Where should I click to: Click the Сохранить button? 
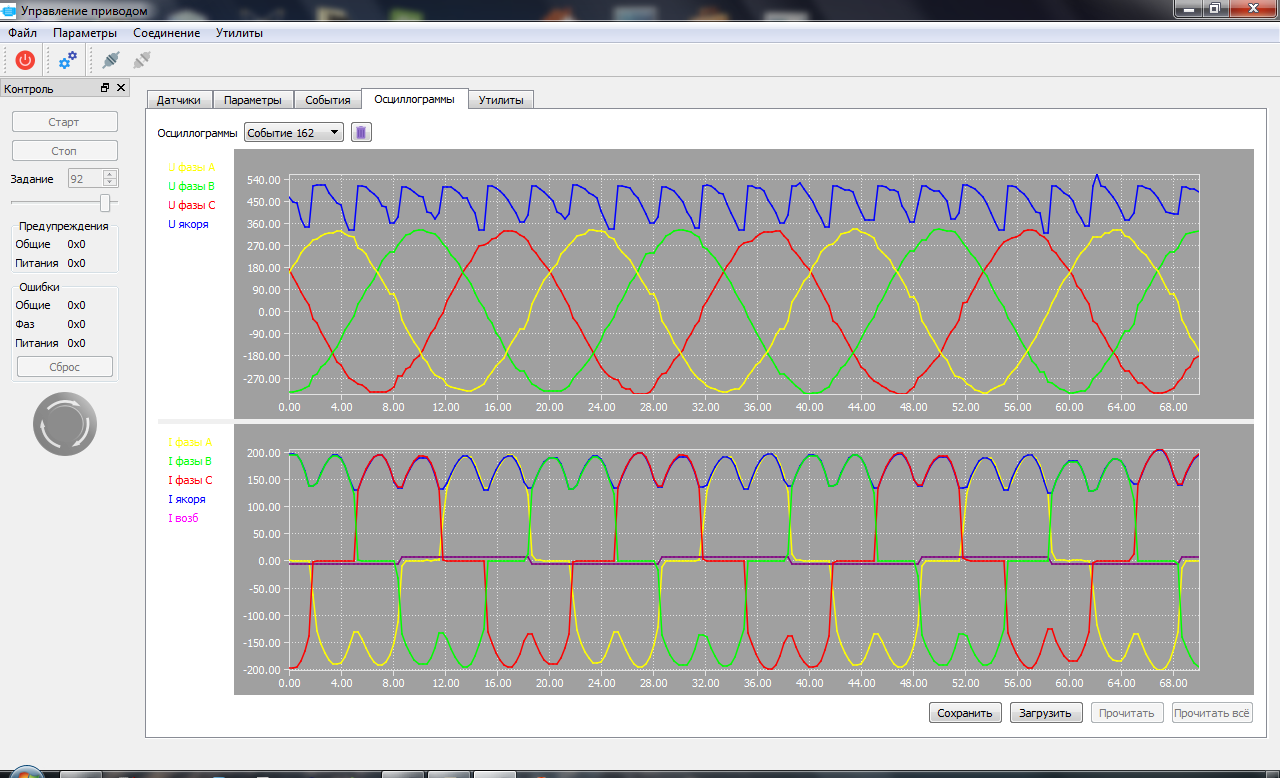tap(965, 713)
